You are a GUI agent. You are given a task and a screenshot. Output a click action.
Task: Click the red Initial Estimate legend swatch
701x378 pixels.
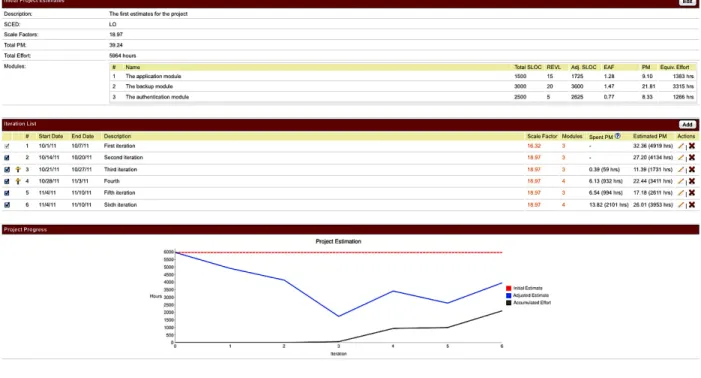508,288
